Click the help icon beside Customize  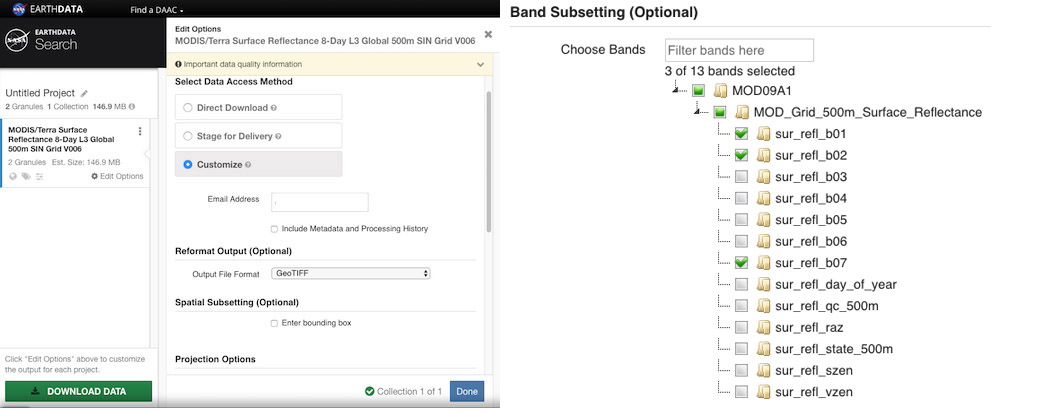248,164
